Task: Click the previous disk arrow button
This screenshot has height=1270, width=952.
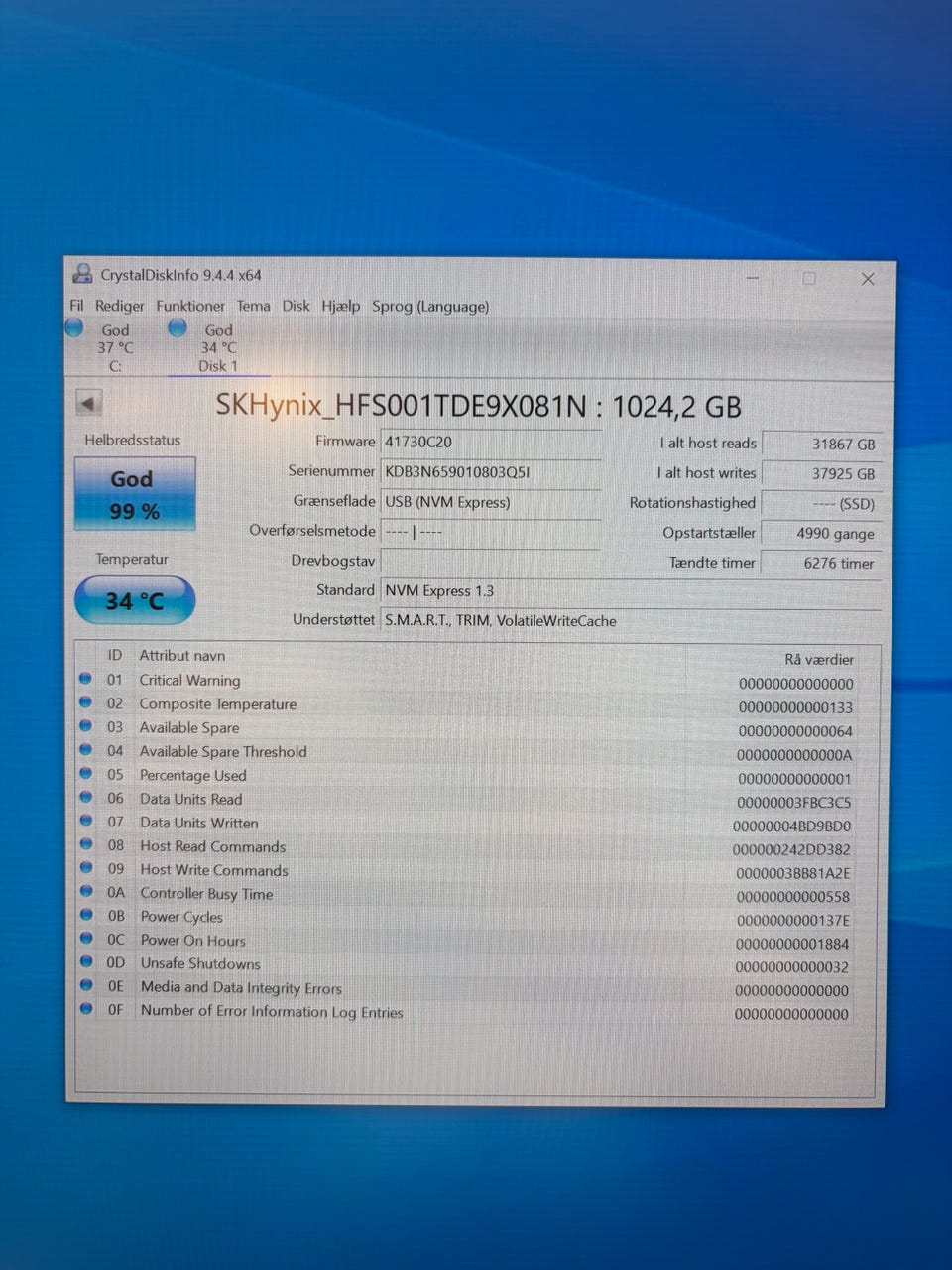Action: coord(89,403)
